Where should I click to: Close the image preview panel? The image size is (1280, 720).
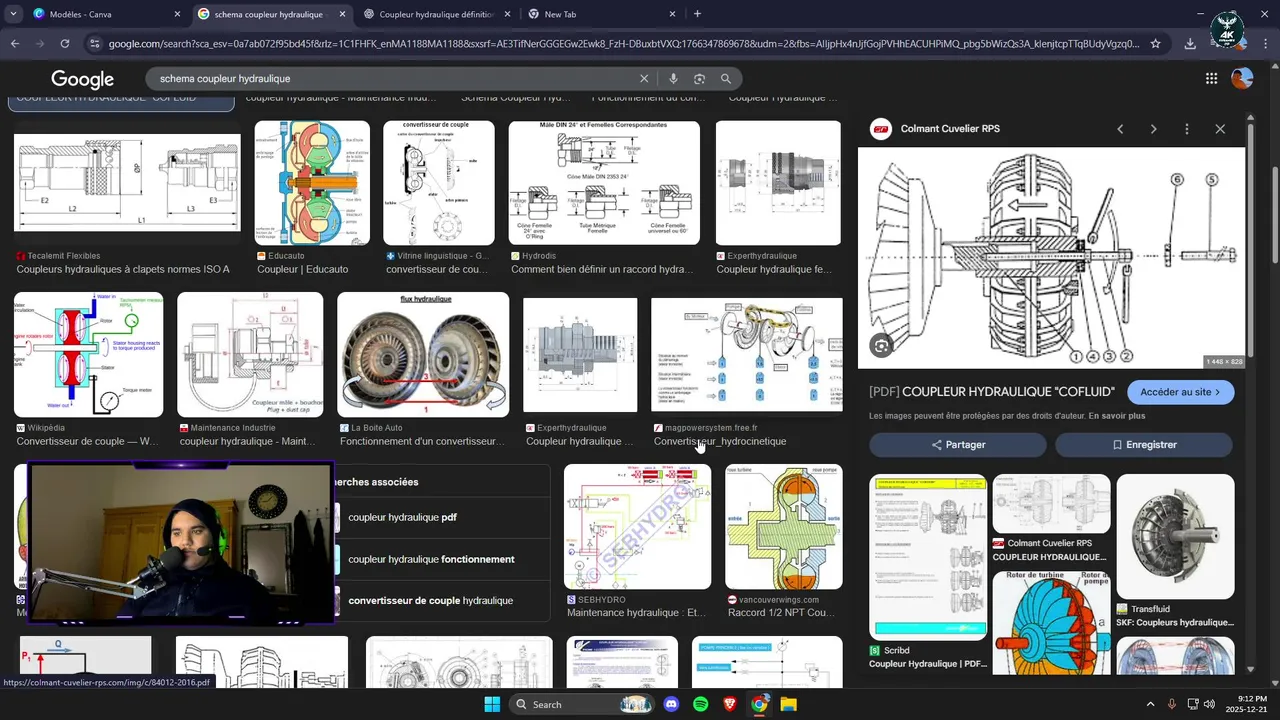pyautogui.click(x=1220, y=129)
